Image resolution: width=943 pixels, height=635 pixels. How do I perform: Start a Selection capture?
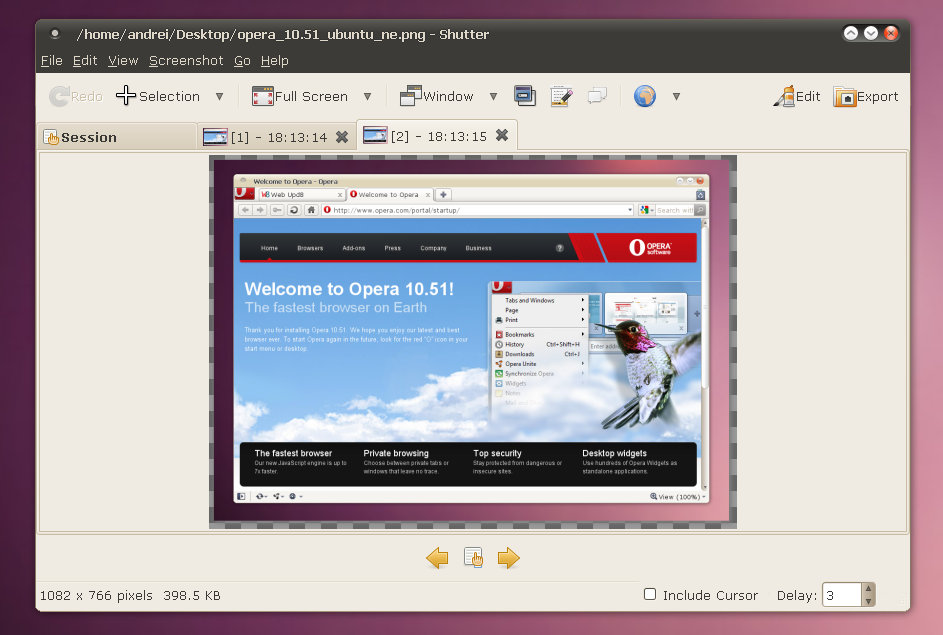[x=158, y=96]
